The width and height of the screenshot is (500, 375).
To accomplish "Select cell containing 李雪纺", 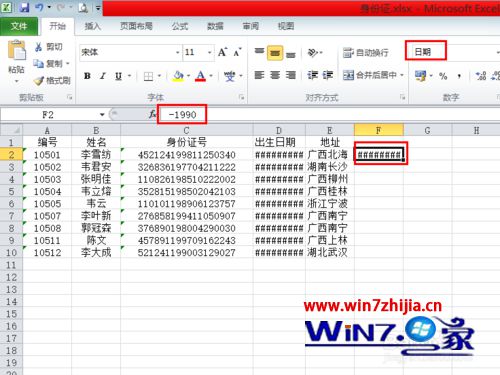I will pyautogui.click(x=96, y=155).
